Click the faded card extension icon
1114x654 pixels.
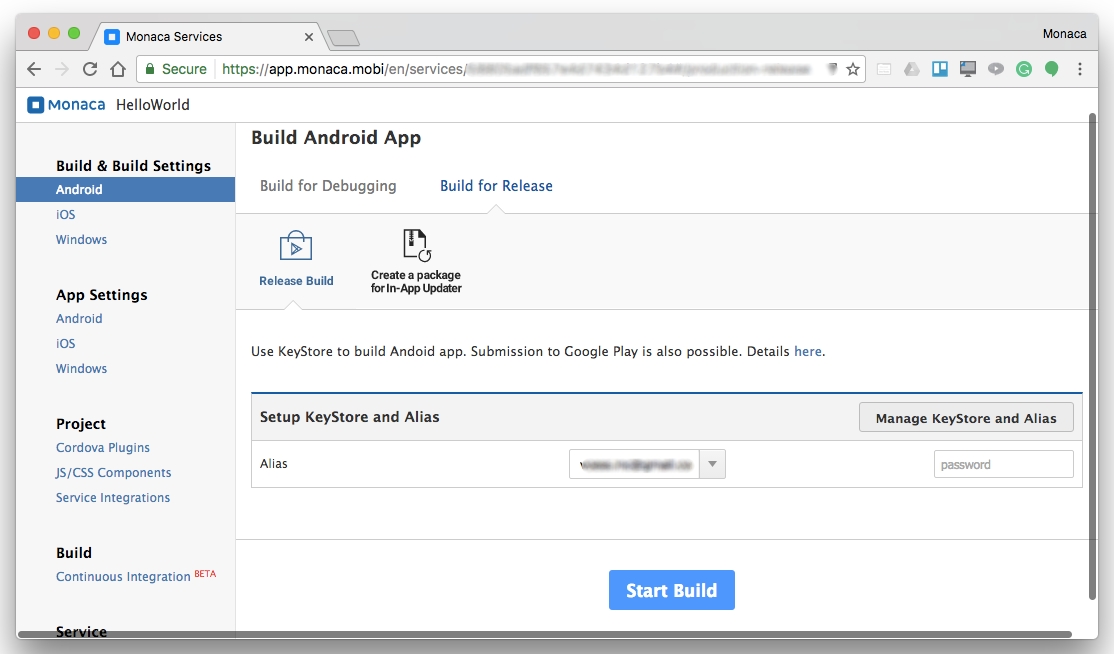pos(884,69)
